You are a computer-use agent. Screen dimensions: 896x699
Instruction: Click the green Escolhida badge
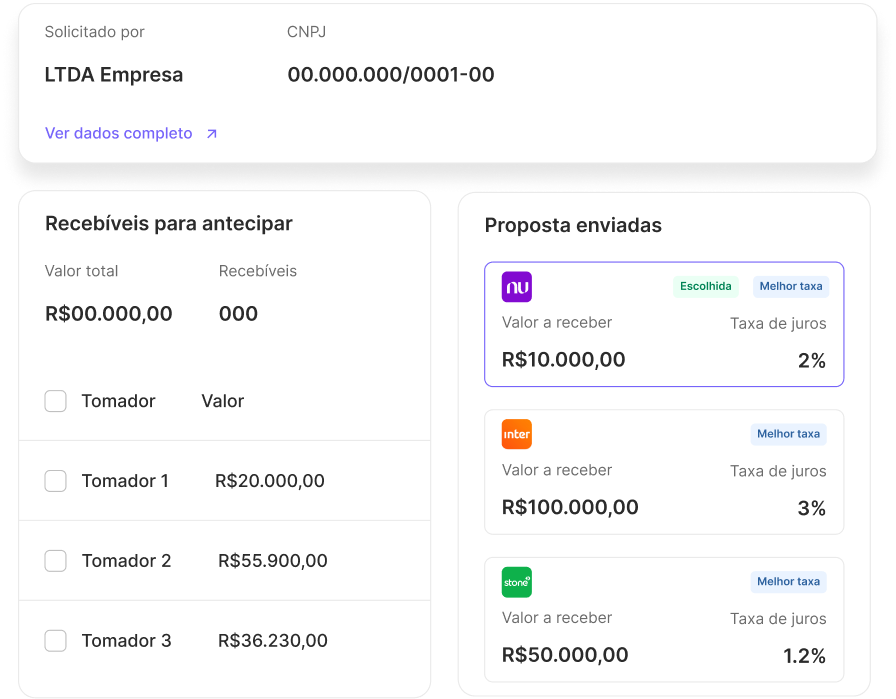pos(706,286)
